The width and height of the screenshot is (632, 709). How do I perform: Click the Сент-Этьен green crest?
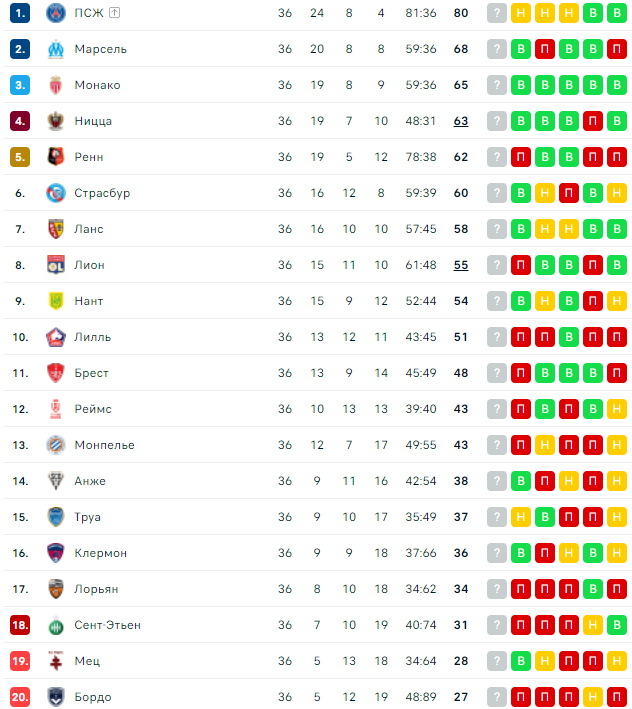[x=56, y=625]
